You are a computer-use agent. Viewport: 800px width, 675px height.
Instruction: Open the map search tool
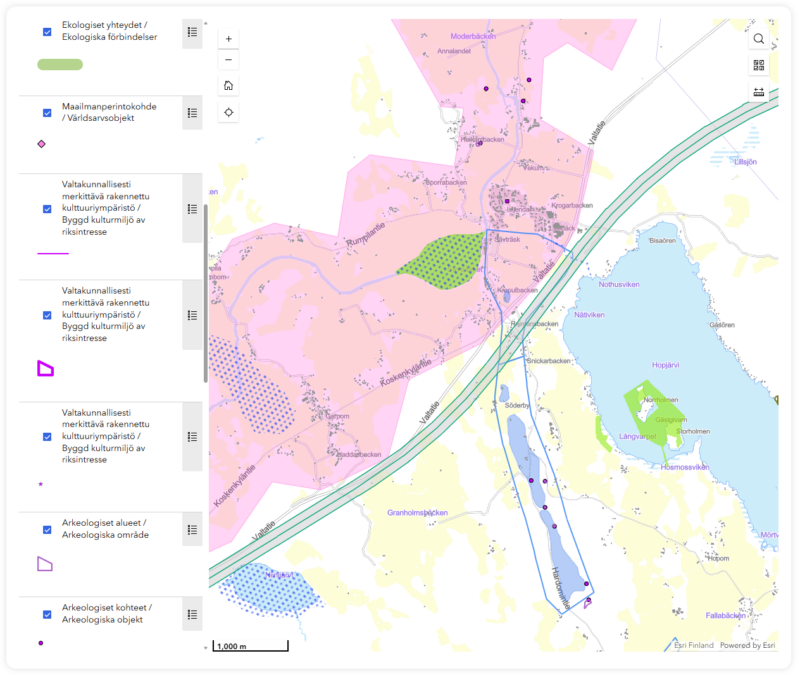759,39
